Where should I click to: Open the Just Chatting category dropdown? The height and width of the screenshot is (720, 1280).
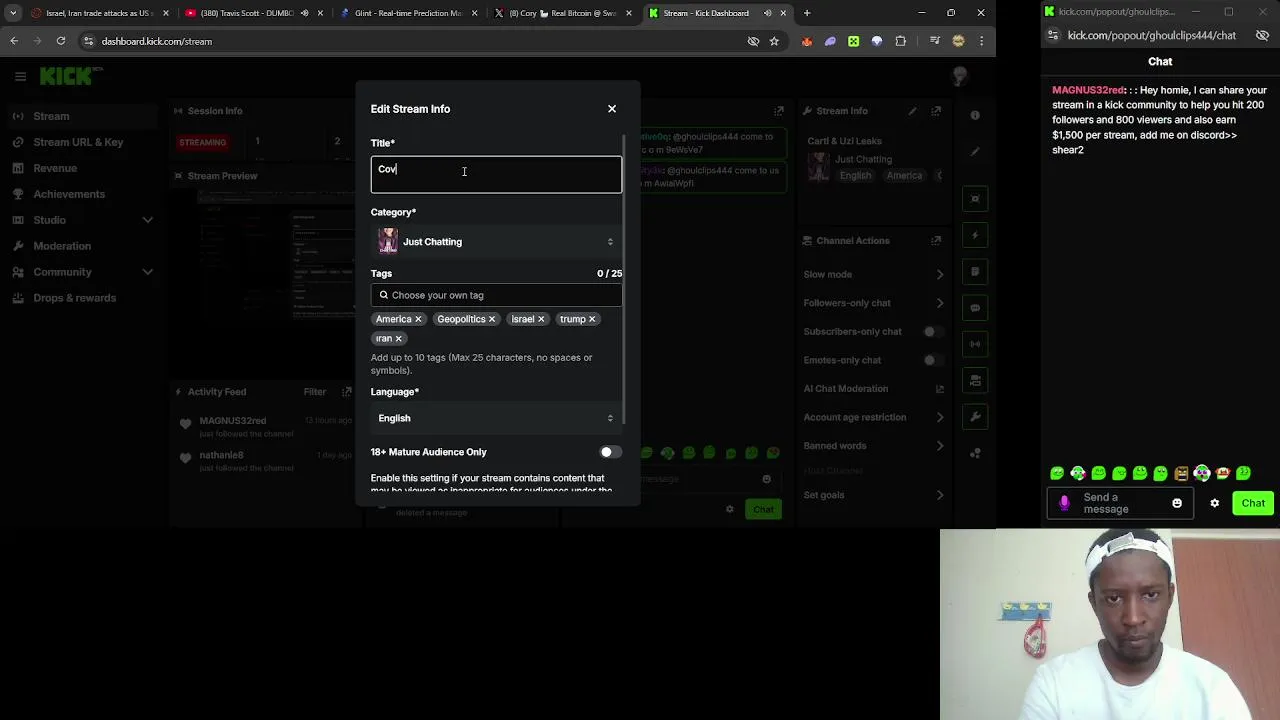496,241
